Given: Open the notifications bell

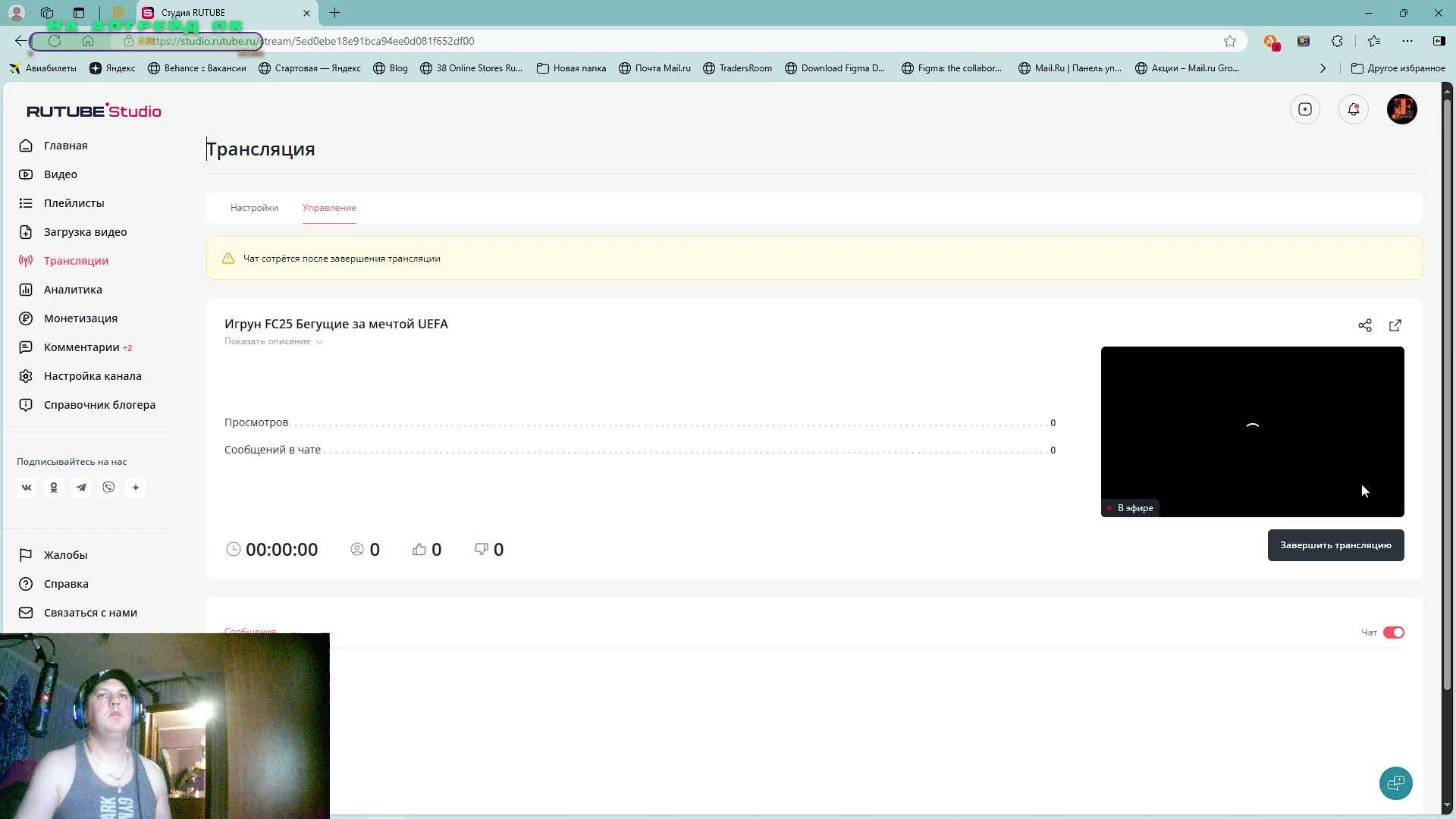Looking at the screenshot, I should (x=1353, y=109).
